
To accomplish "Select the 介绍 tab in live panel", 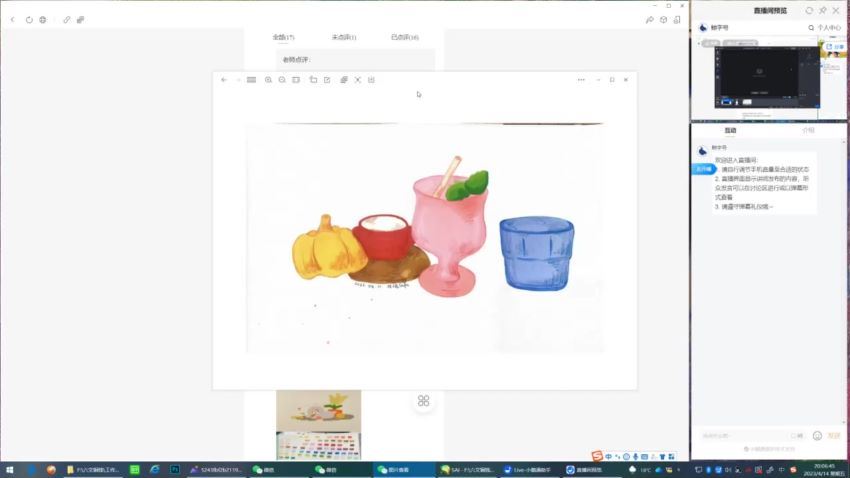I will pos(808,131).
